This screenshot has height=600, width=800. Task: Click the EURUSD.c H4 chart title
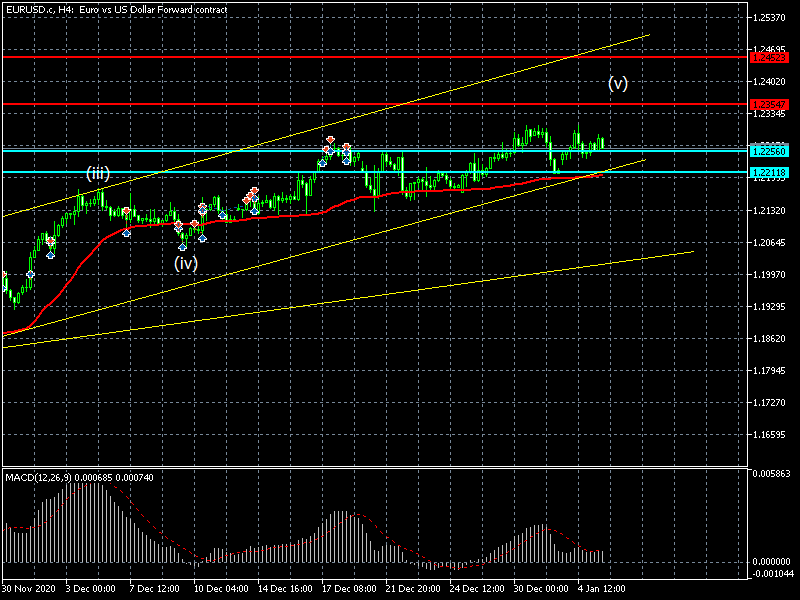tap(116, 10)
